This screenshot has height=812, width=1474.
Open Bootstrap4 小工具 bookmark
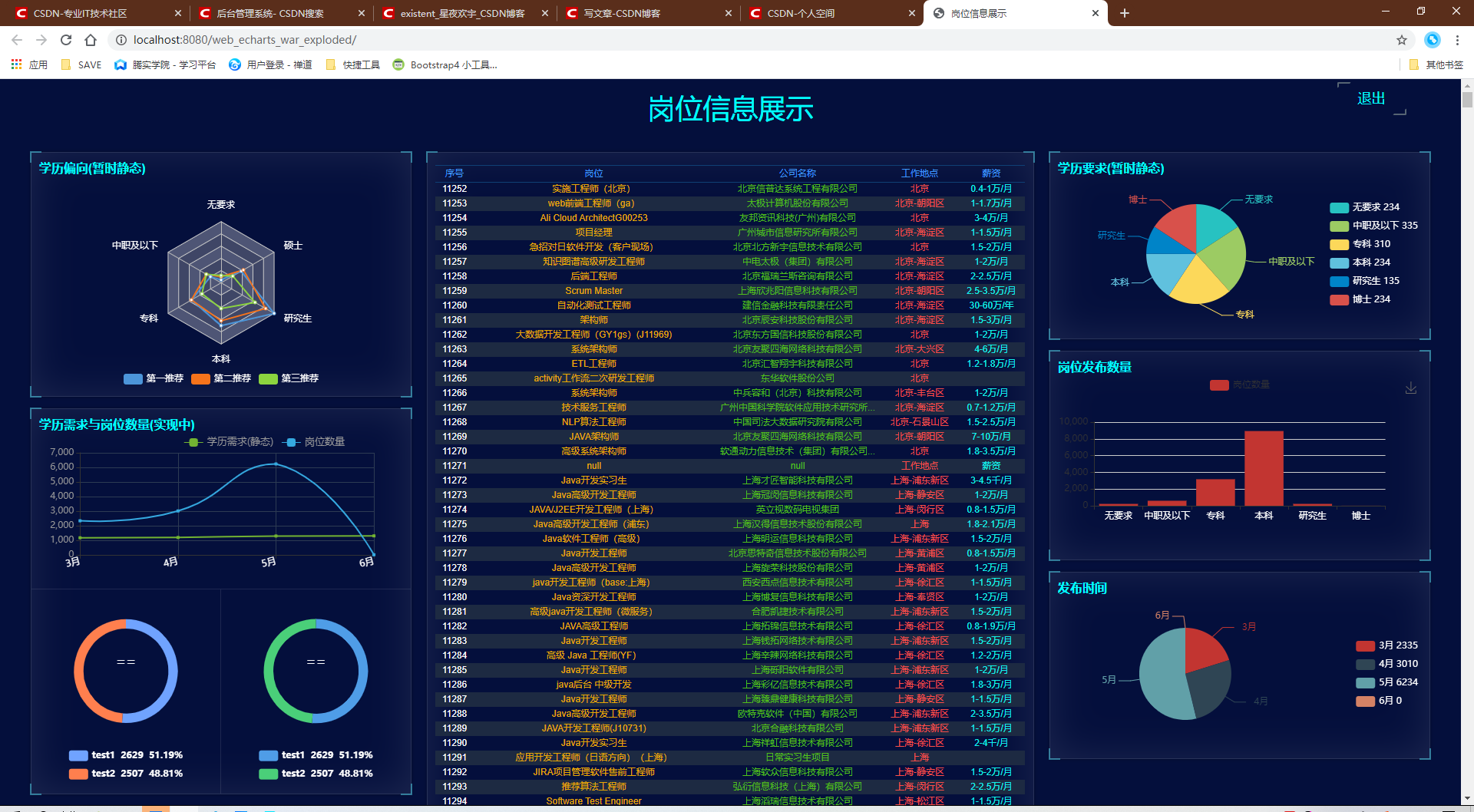[x=445, y=64]
